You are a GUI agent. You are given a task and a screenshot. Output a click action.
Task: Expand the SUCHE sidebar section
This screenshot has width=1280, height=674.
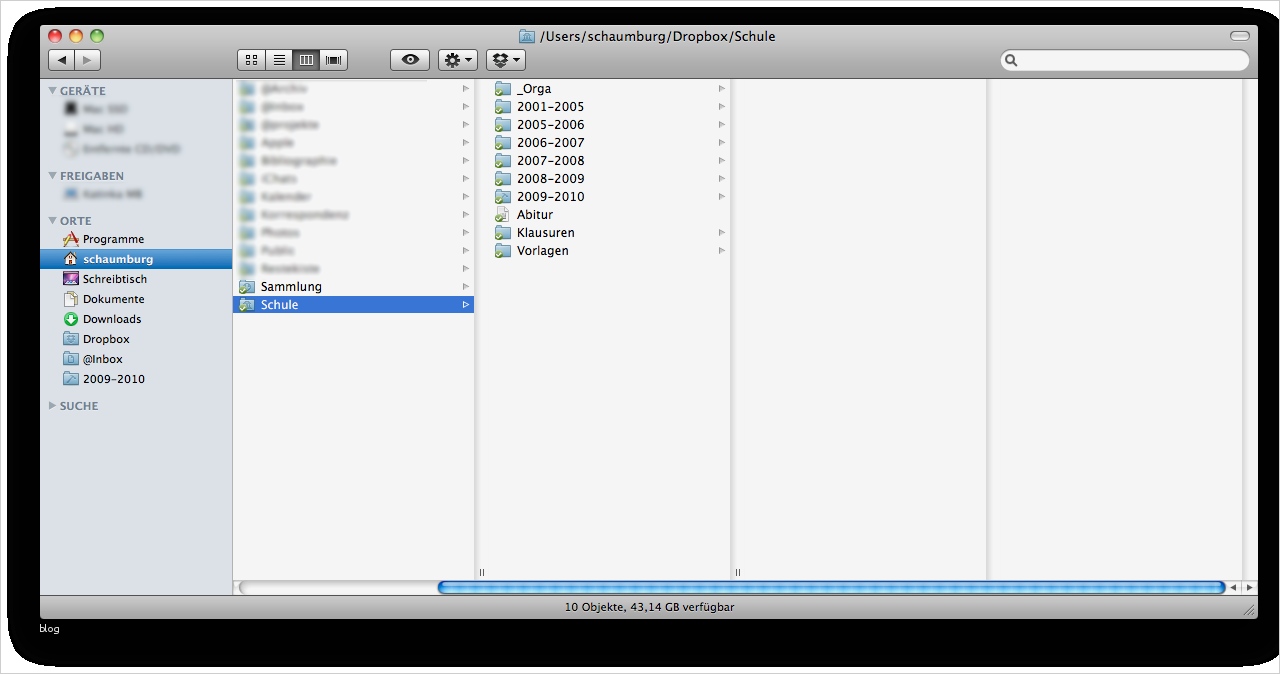pos(53,406)
